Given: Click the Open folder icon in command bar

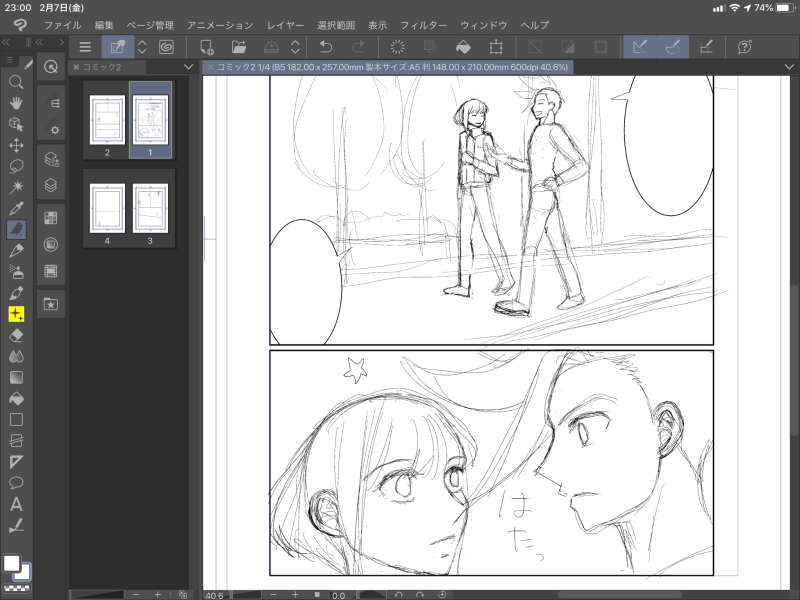Looking at the screenshot, I should point(239,47).
